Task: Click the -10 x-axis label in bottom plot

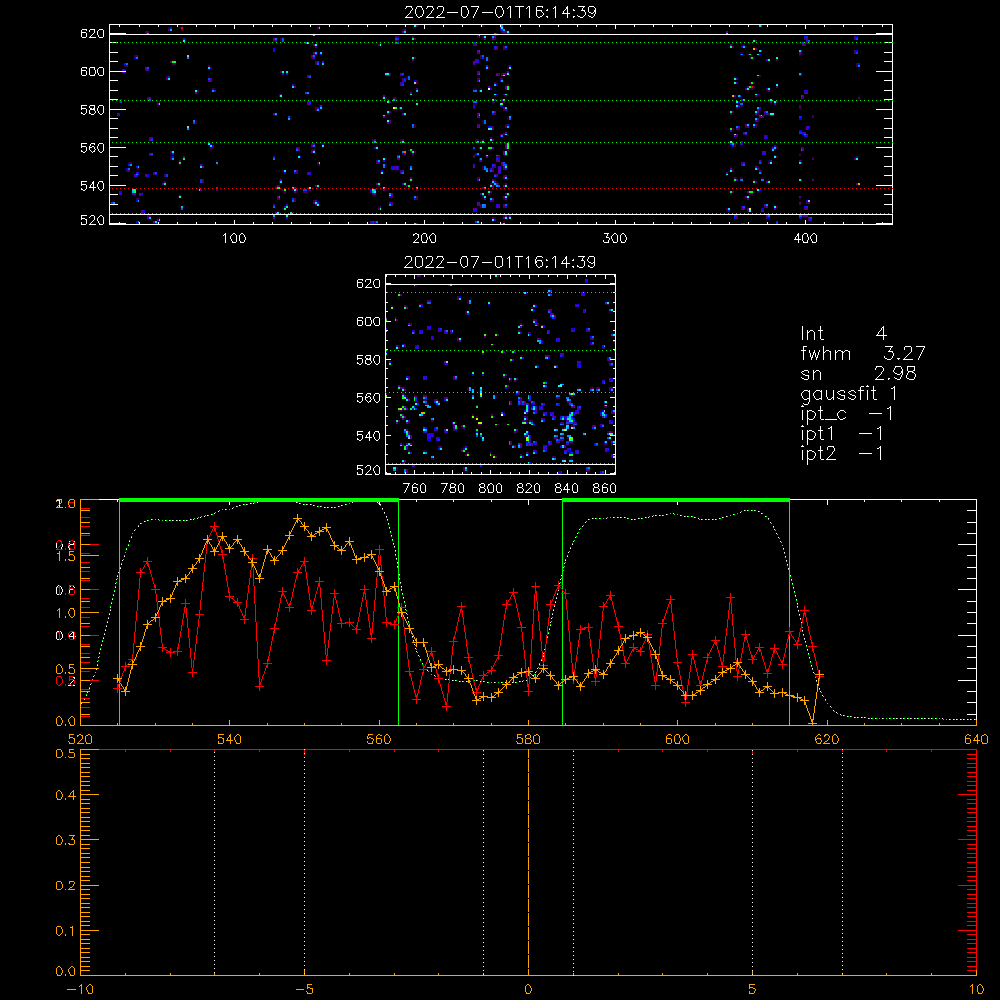Action: [x=80, y=990]
